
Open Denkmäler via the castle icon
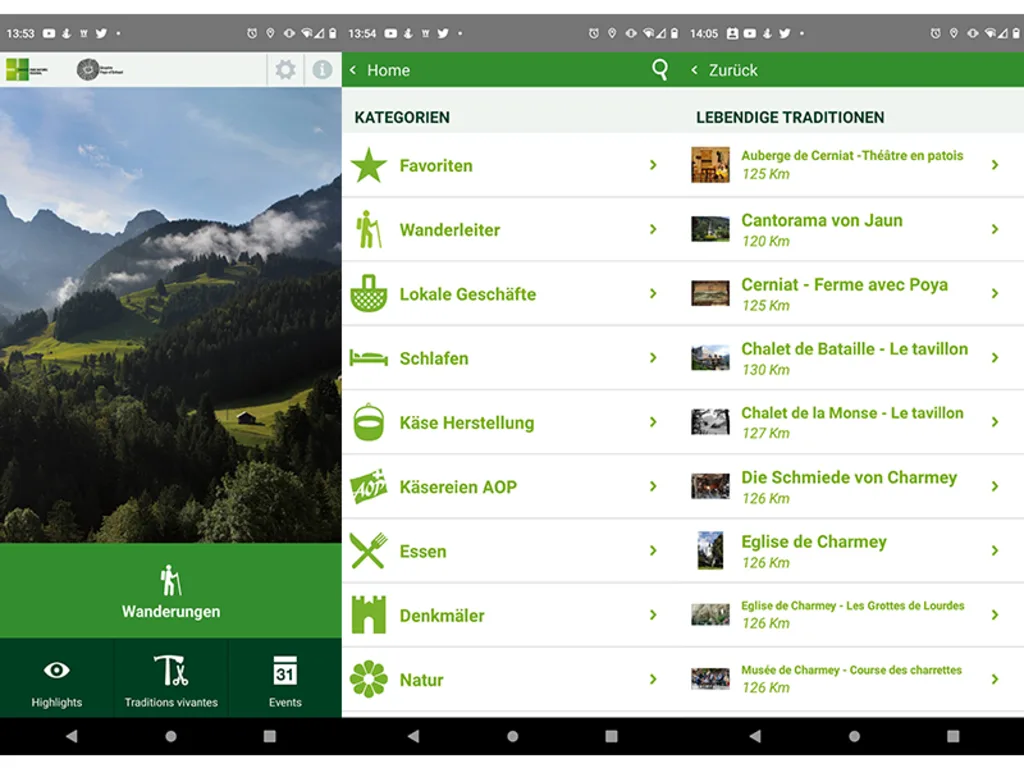point(370,615)
